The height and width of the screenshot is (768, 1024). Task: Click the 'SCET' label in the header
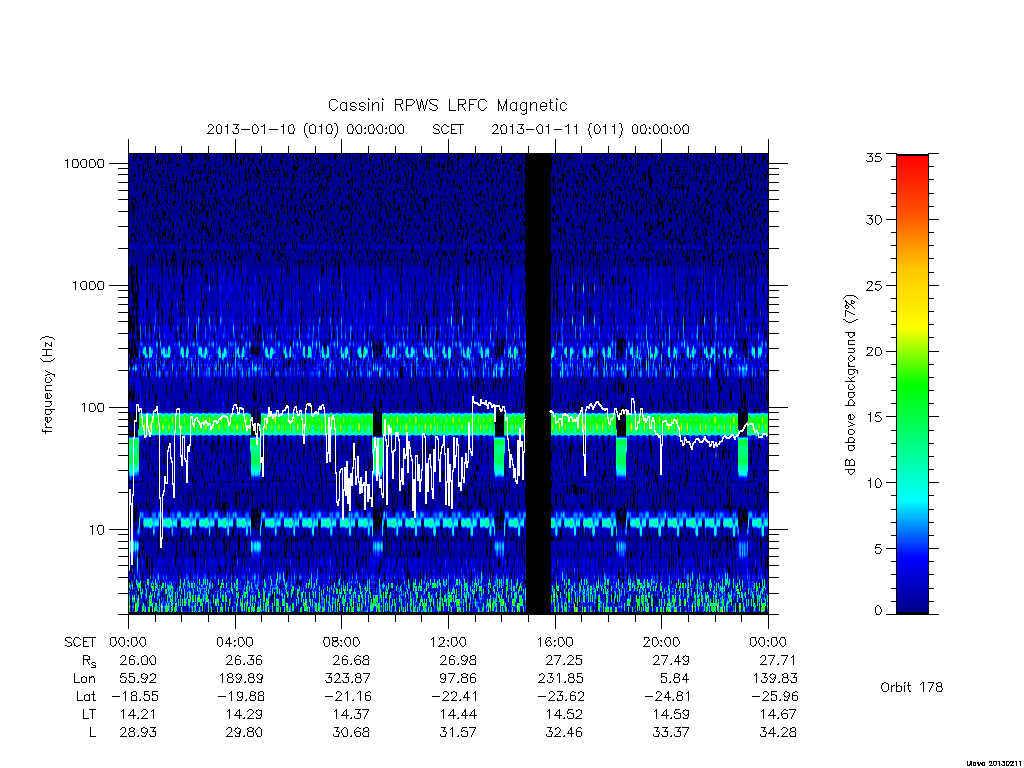pyautogui.click(x=448, y=129)
